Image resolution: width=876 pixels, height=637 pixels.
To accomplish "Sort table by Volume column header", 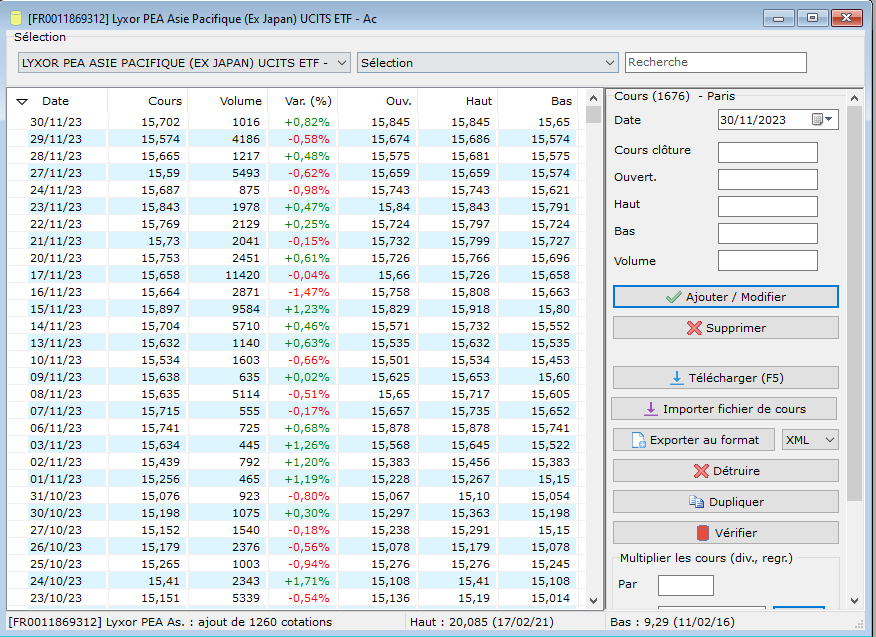I will tap(228, 101).
